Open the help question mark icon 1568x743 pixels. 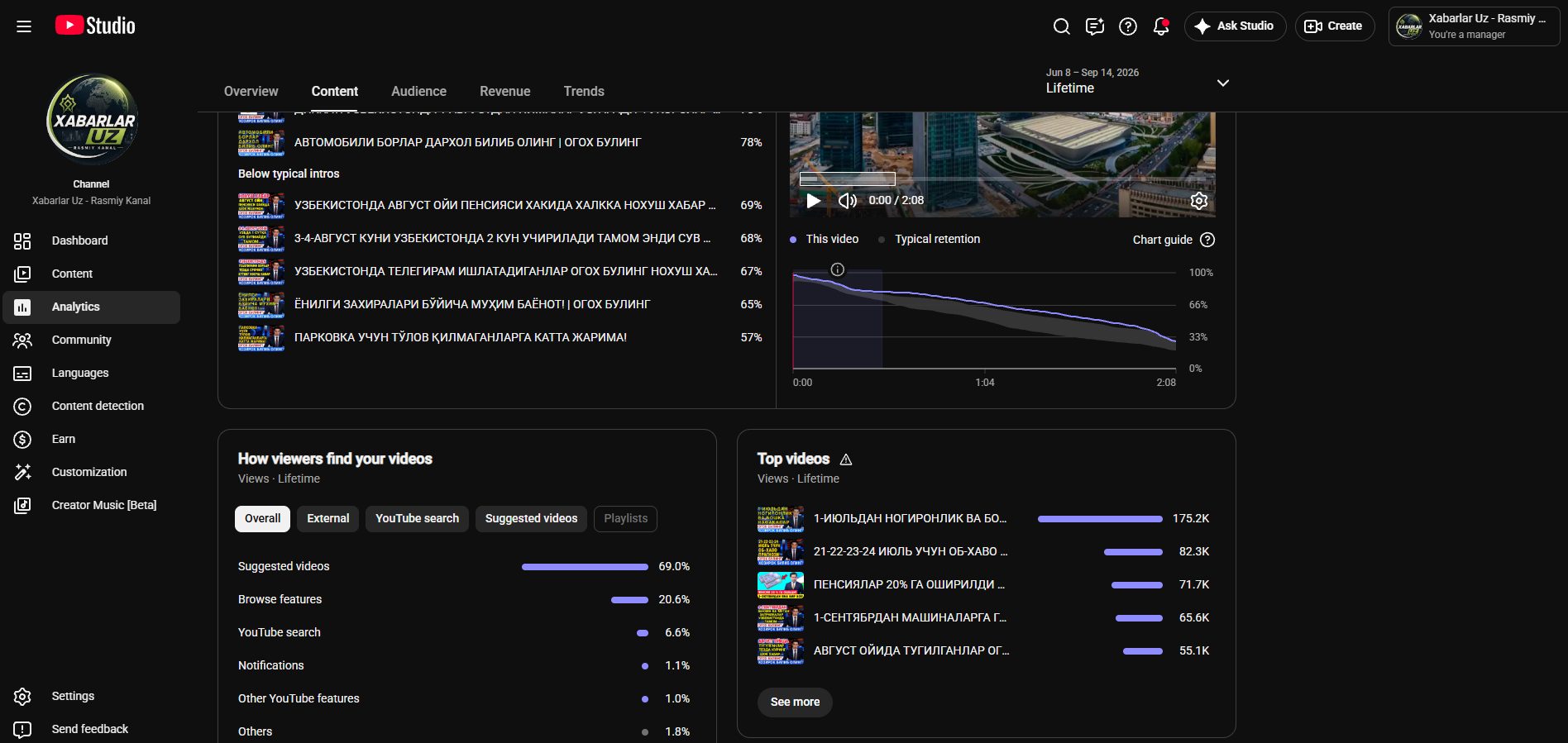(1128, 26)
